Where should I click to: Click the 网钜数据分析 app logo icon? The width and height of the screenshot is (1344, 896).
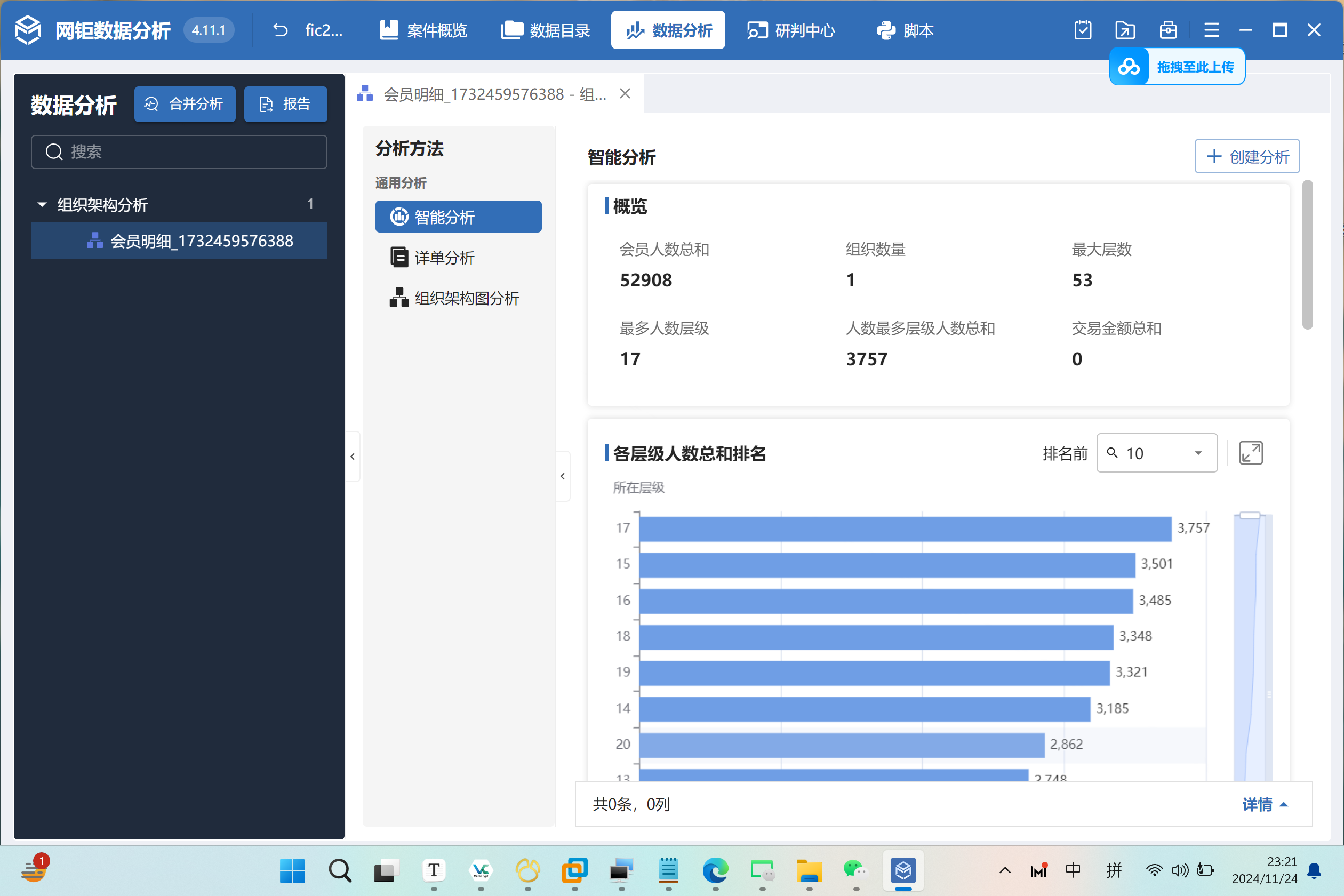pyautogui.click(x=27, y=30)
